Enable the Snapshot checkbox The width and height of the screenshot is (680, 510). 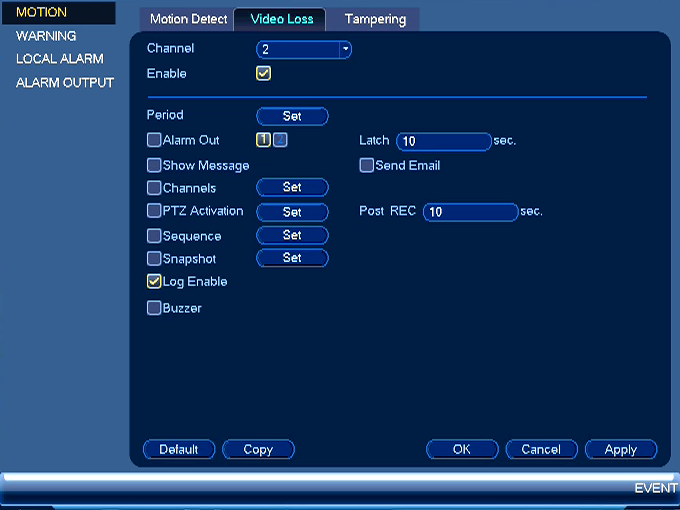(154, 259)
